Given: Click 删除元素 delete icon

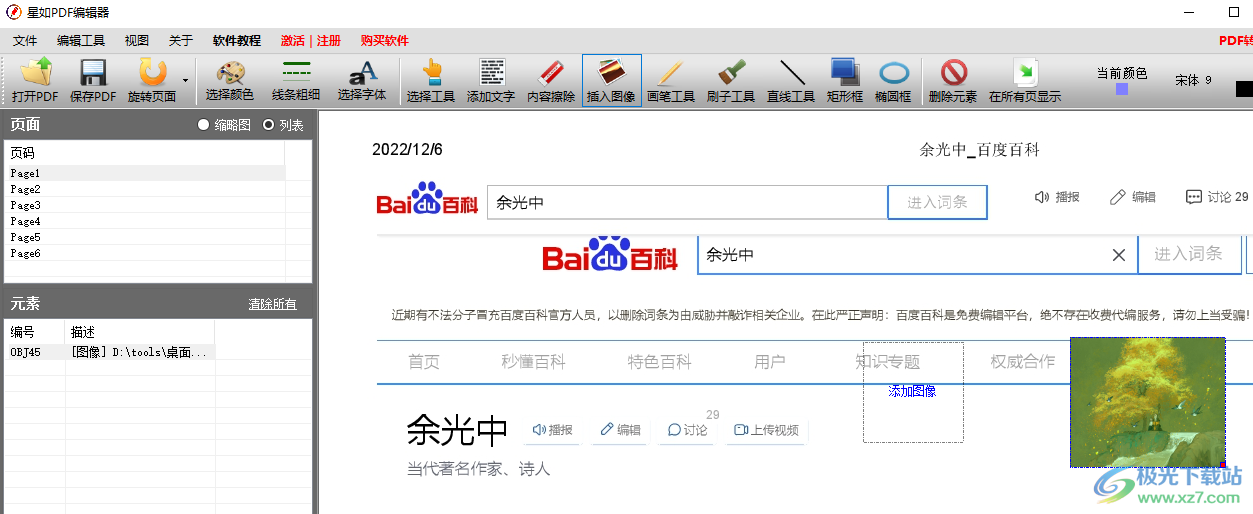Looking at the screenshot, I should [x=953, y=80].
